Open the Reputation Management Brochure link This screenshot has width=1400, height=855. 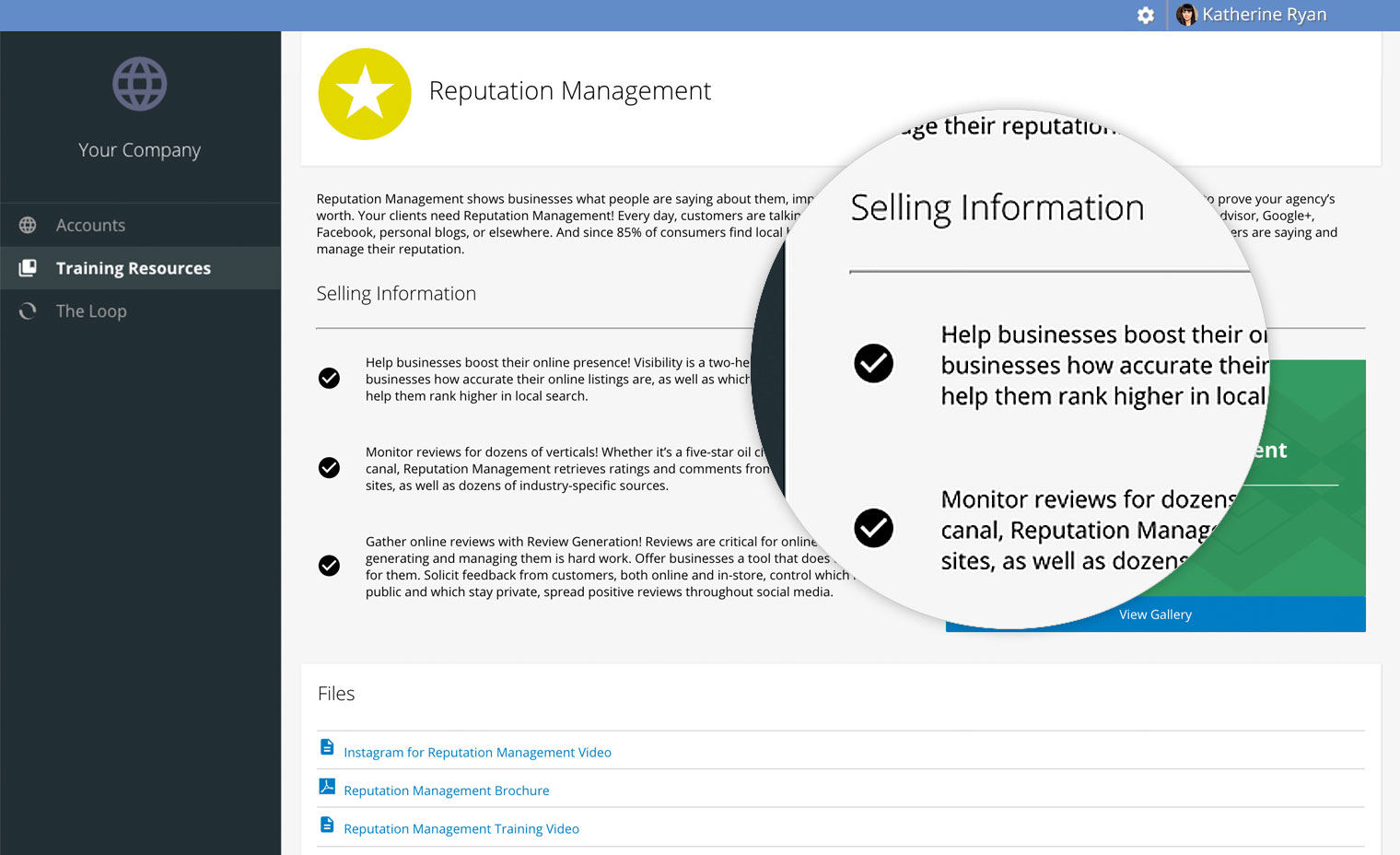(x=447, y=790)
